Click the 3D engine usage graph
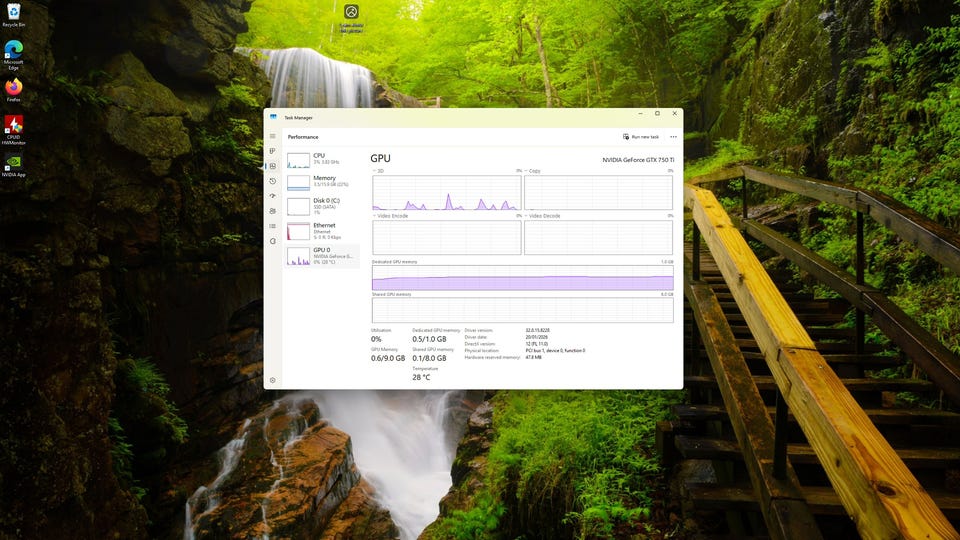The height and width of the screenshot is (540, 960). [447, 193]
